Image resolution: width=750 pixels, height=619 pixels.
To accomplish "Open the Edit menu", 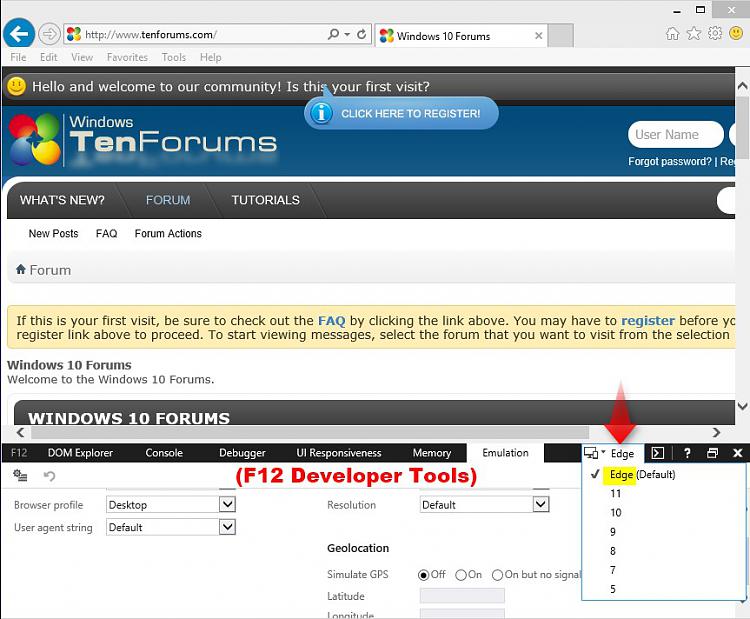I will pos(49,57).
